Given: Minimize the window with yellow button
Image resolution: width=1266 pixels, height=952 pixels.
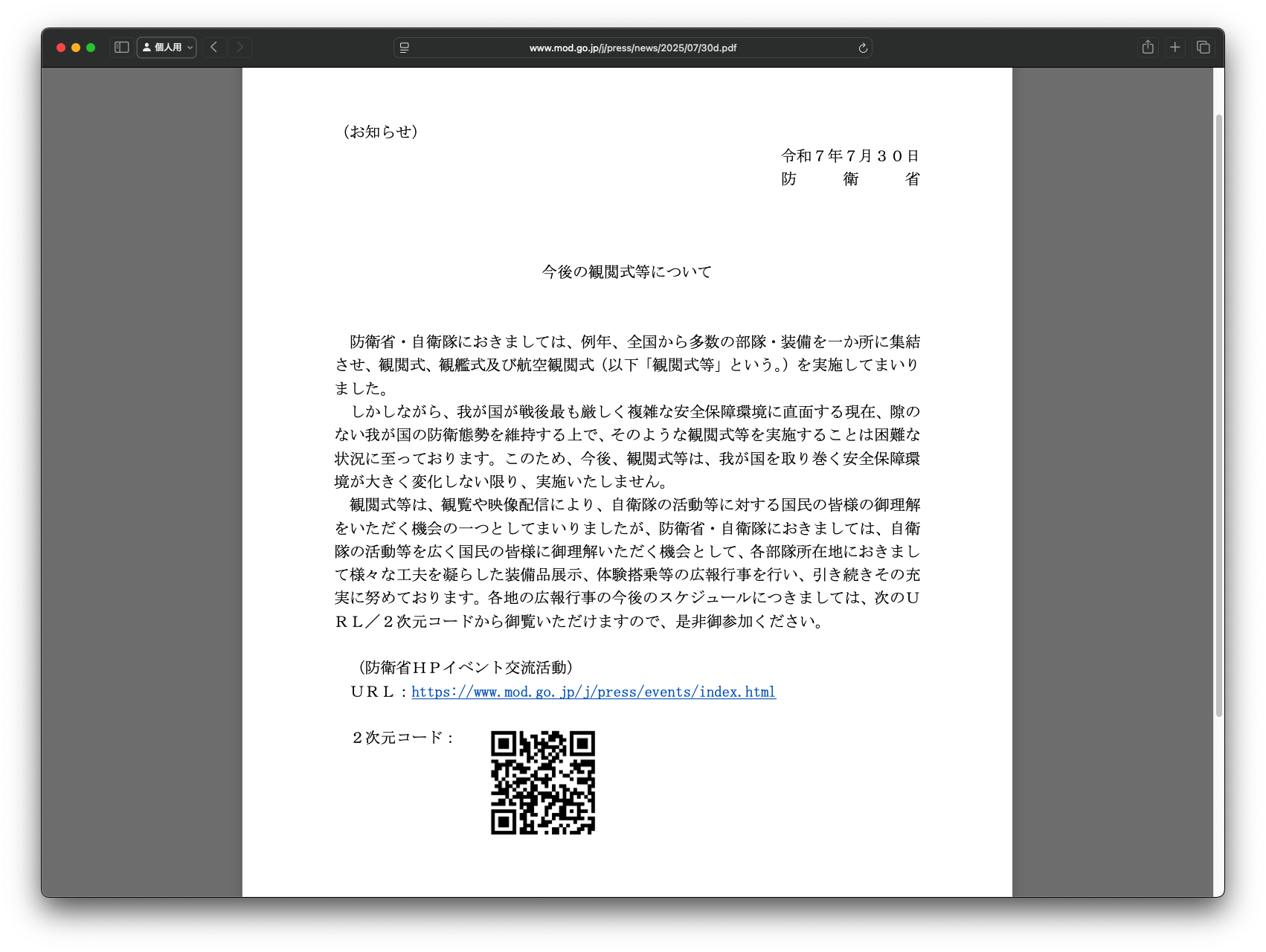Looking at the screenshot, I should coord(76,48).
